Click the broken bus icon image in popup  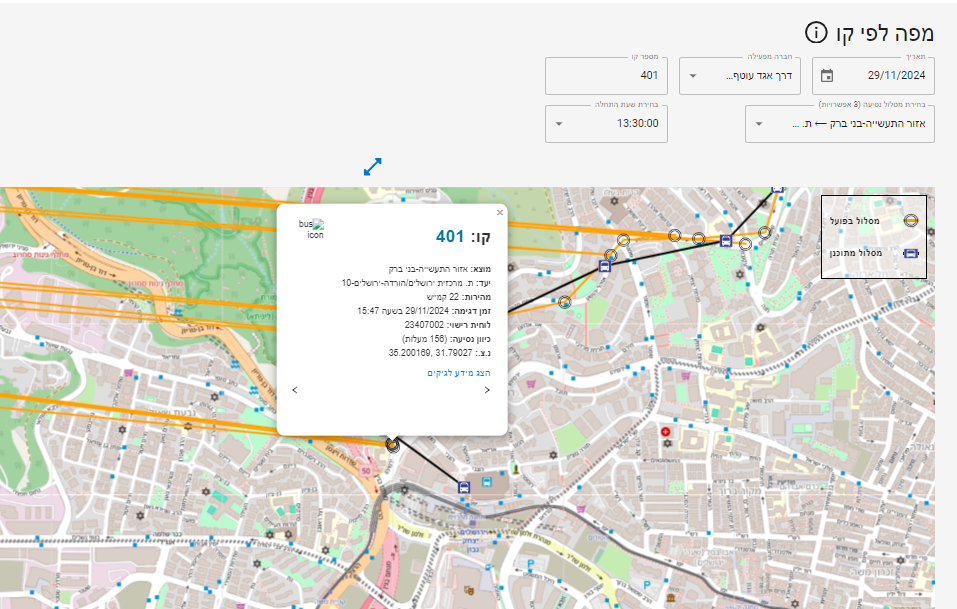(312, 229)
